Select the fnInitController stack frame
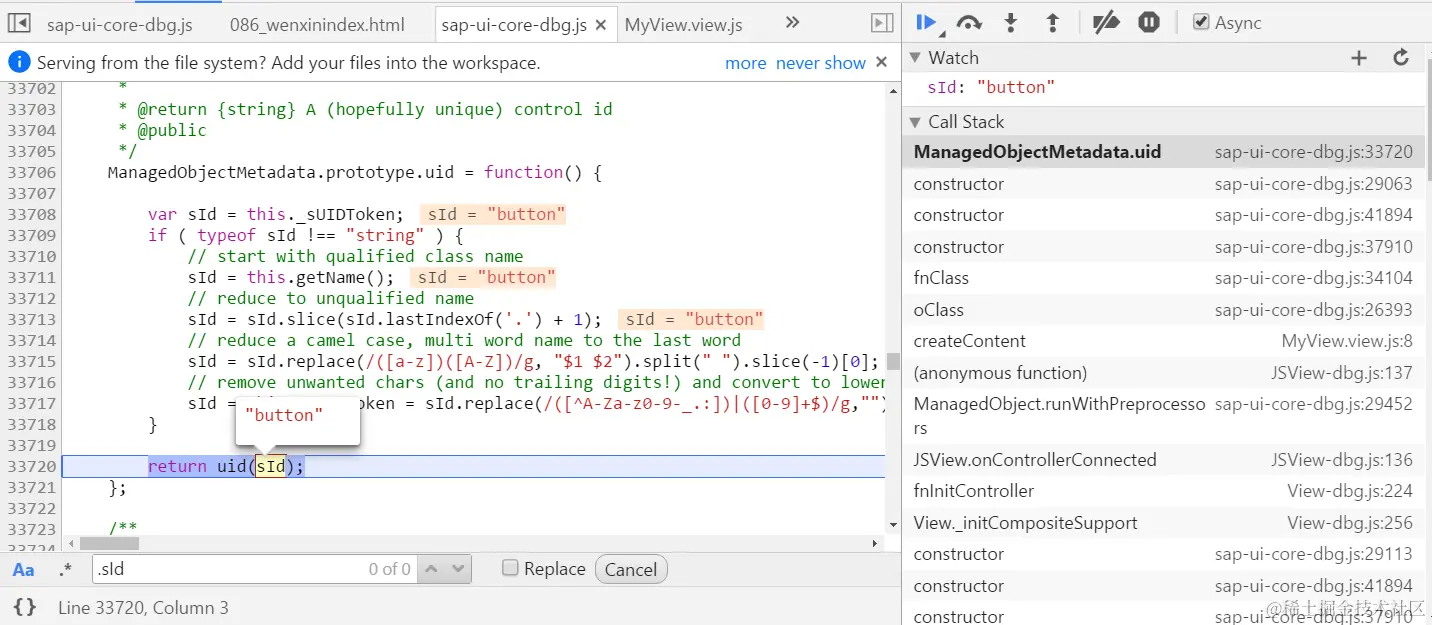 pyautogui.click(x=1163, y=491)
